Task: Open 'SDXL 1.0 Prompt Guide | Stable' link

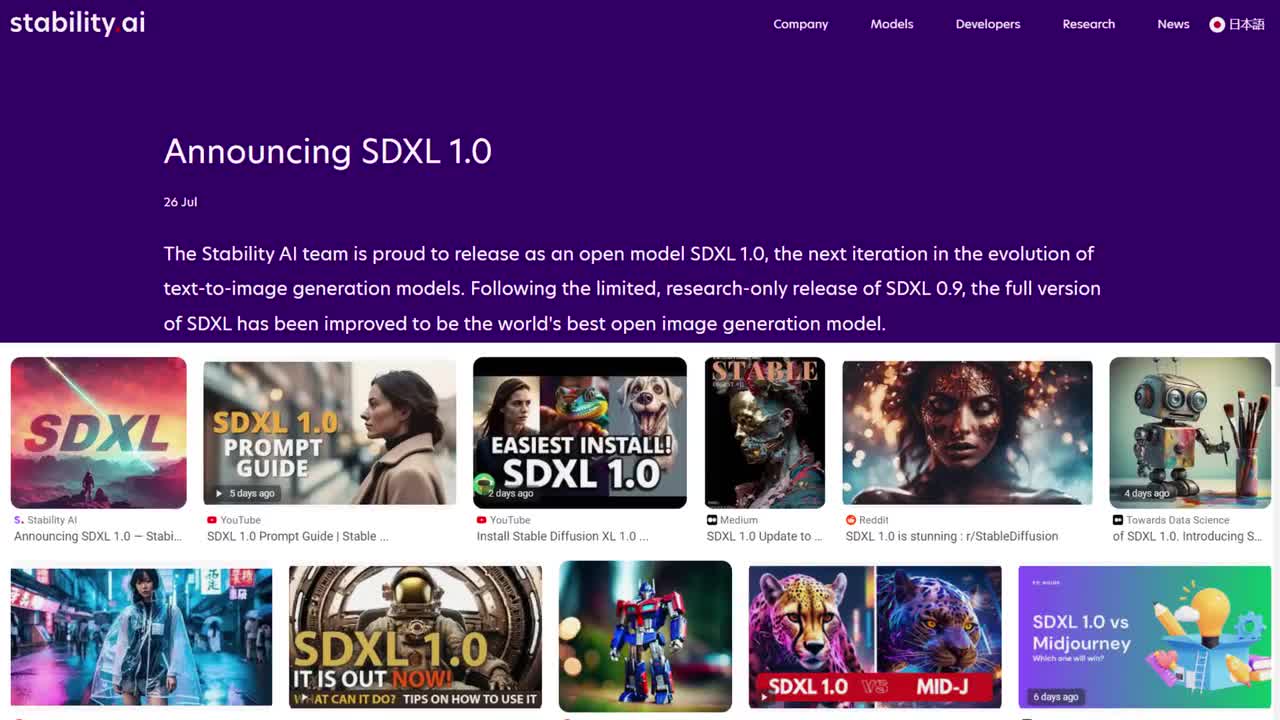Action: (298, 536)
